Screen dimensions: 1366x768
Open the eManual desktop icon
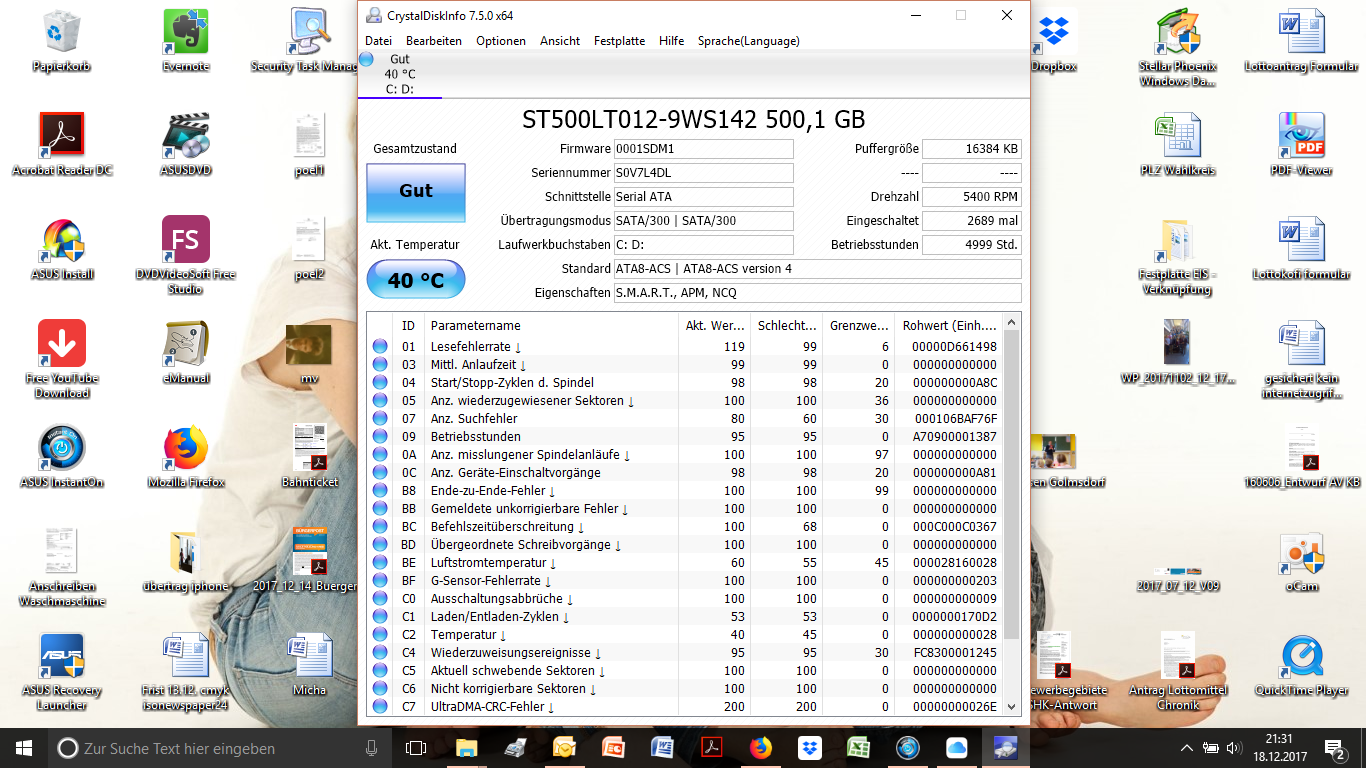coord(186,352)
